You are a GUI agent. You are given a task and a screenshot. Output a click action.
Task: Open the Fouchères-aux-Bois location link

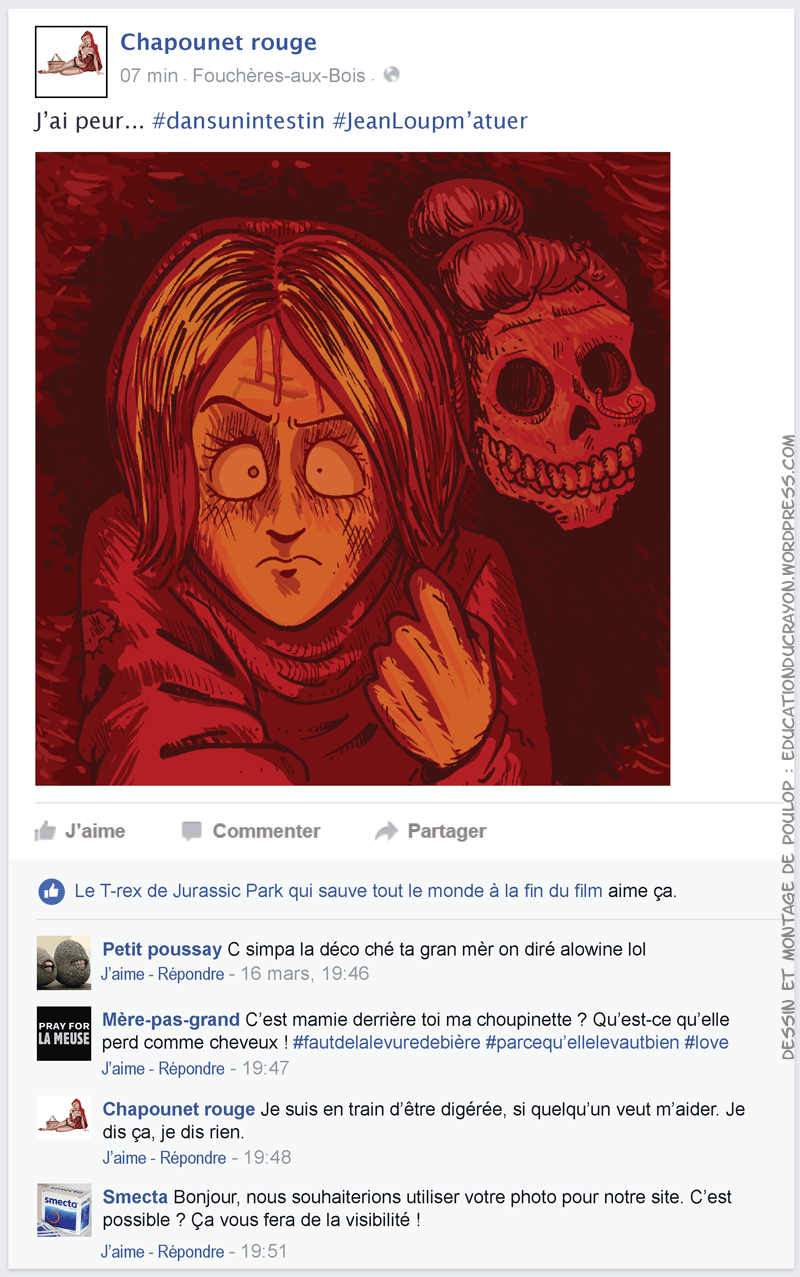point(279,75)
